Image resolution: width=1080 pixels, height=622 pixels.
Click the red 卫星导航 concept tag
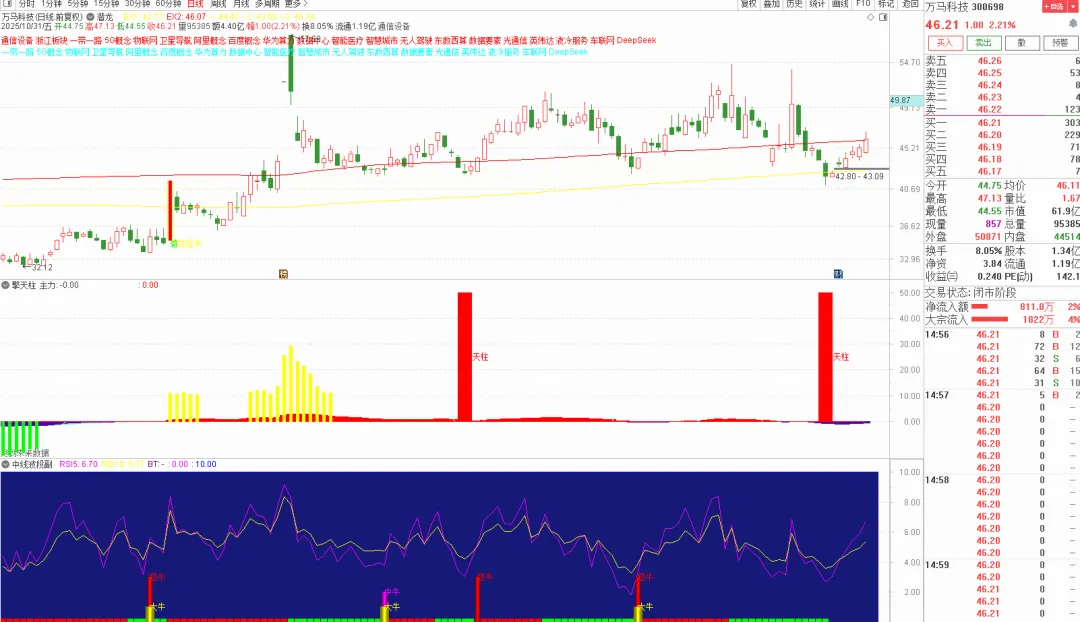tap(175, 41)
